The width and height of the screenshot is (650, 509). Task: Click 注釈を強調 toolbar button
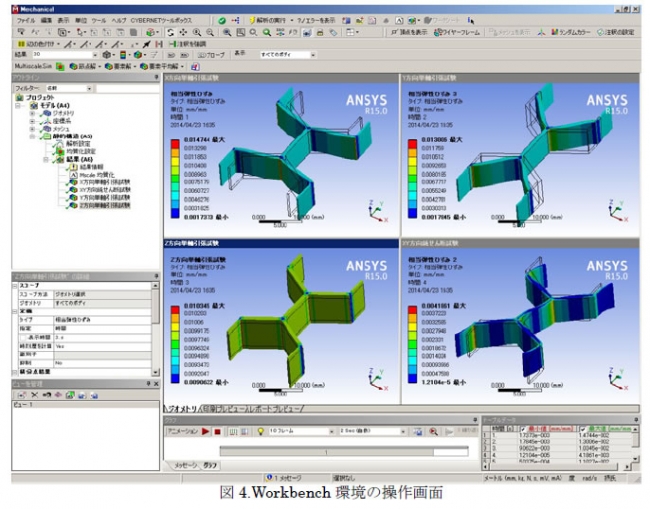click(x=188, y=44)
